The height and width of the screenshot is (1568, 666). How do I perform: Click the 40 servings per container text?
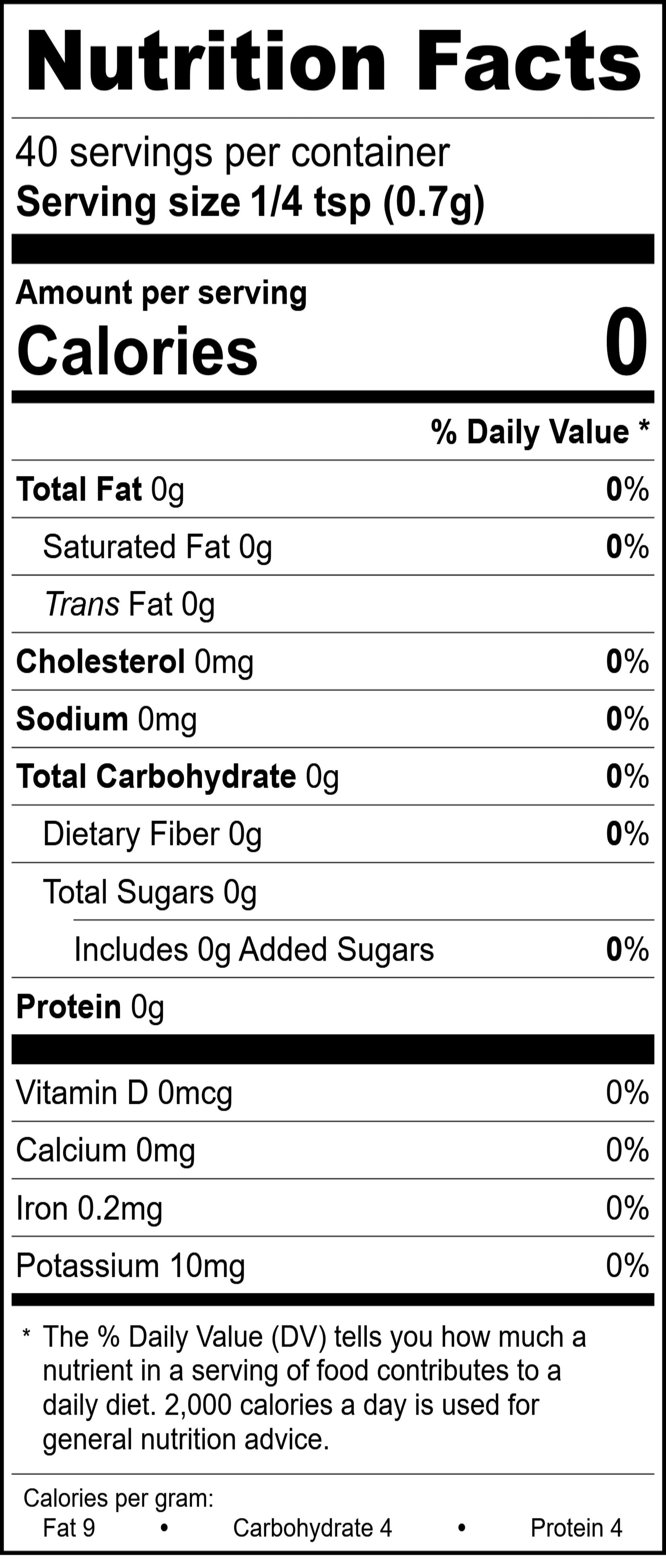click(x=232, y=152)
